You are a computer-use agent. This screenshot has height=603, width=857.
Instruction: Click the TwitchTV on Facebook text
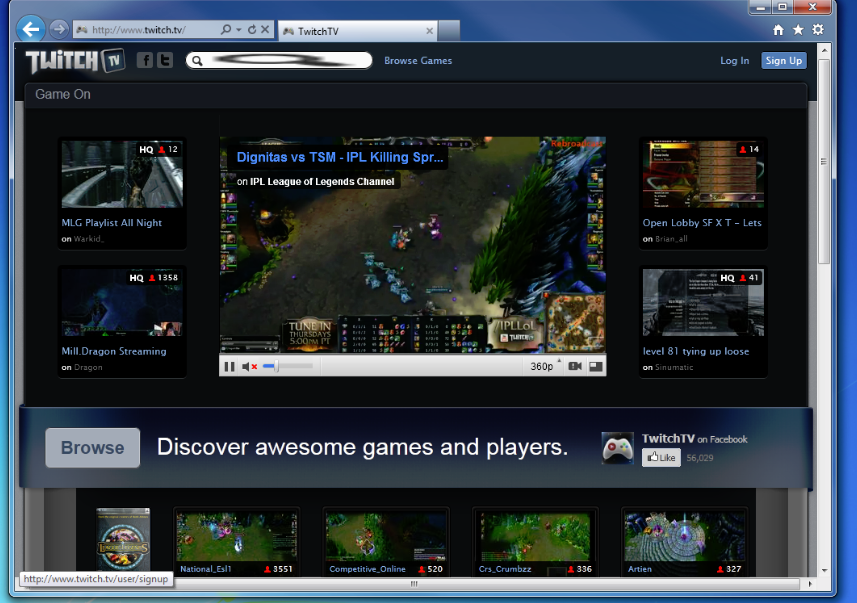[694, 439]
